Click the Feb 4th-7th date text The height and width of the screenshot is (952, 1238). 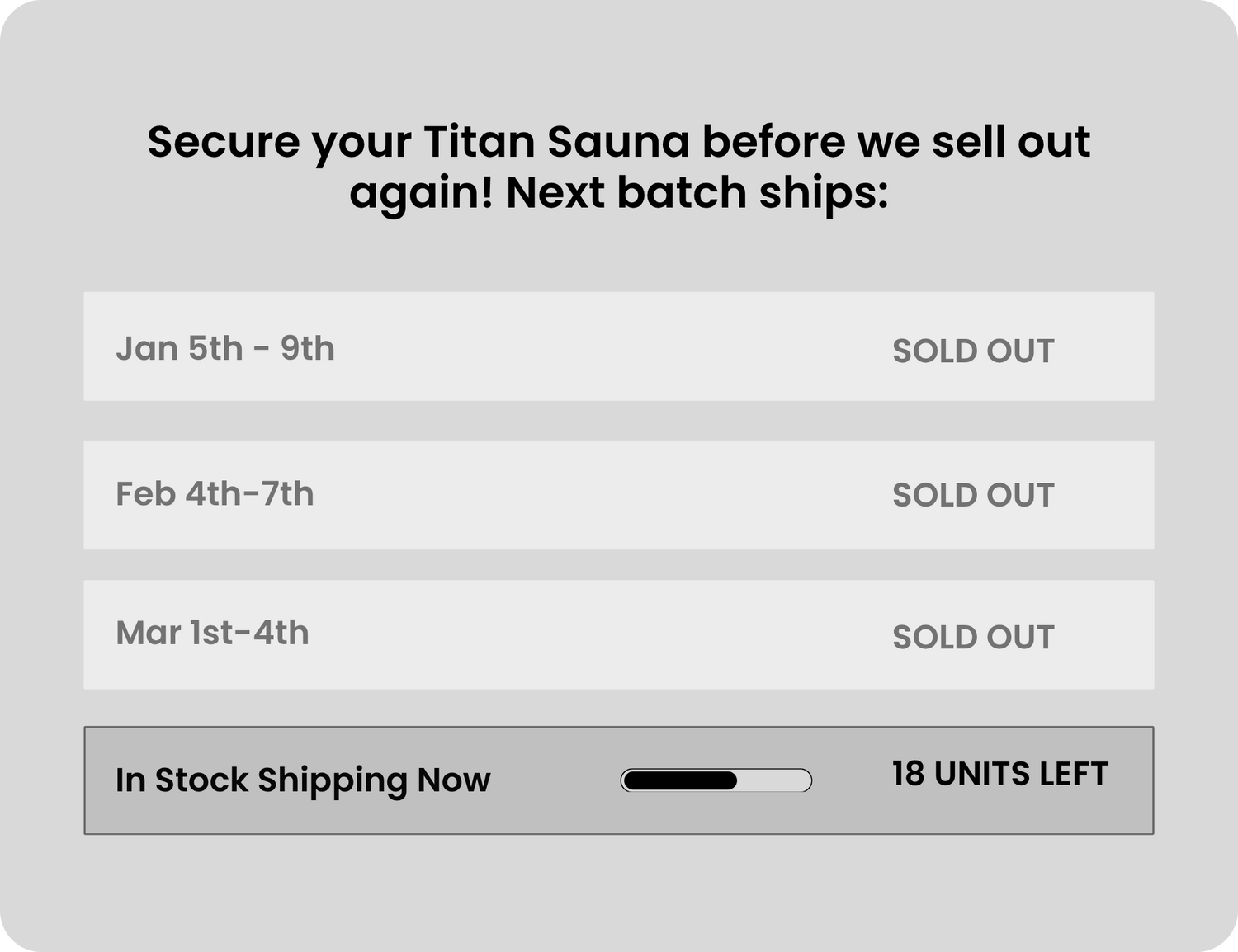point(215,494)
